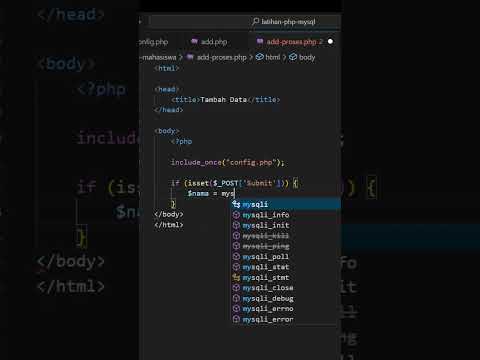Viewport: 480px width, 360px height.
Task: Click the title Tambah Data line
Action: tap(225, 100)
